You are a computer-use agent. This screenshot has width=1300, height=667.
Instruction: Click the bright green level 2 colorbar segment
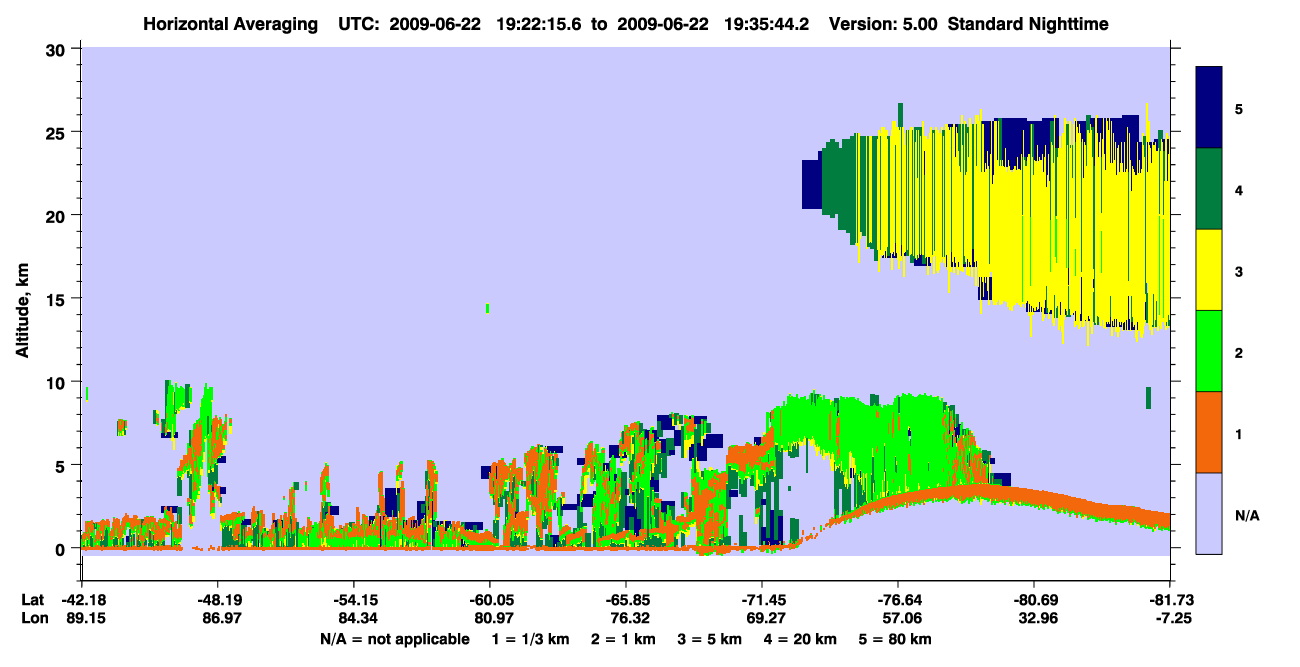[1209, 351]
